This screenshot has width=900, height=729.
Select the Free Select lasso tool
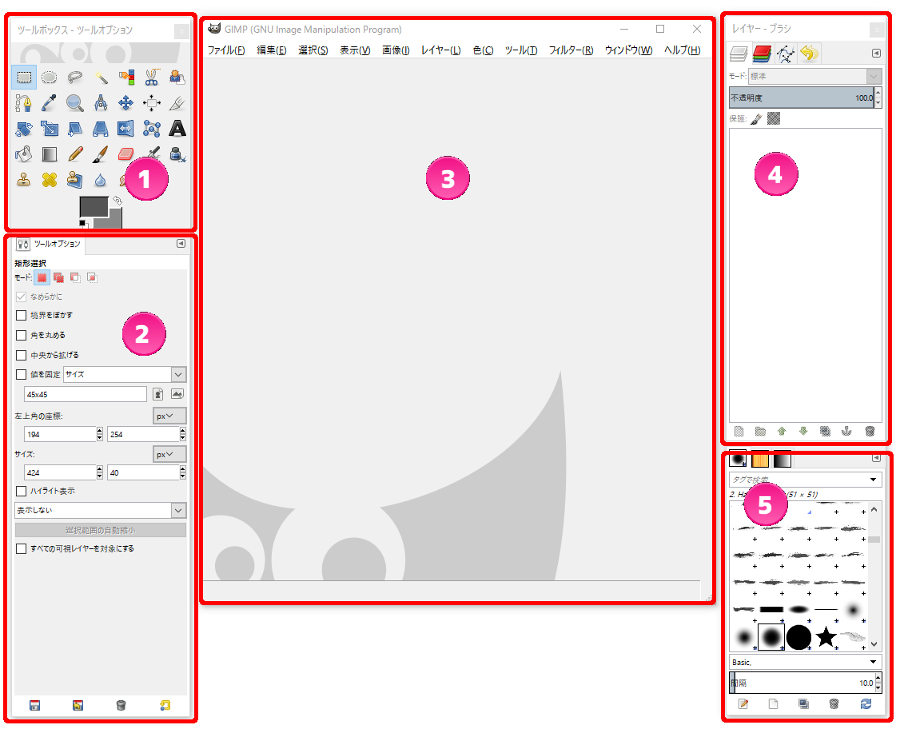point(75,77)
